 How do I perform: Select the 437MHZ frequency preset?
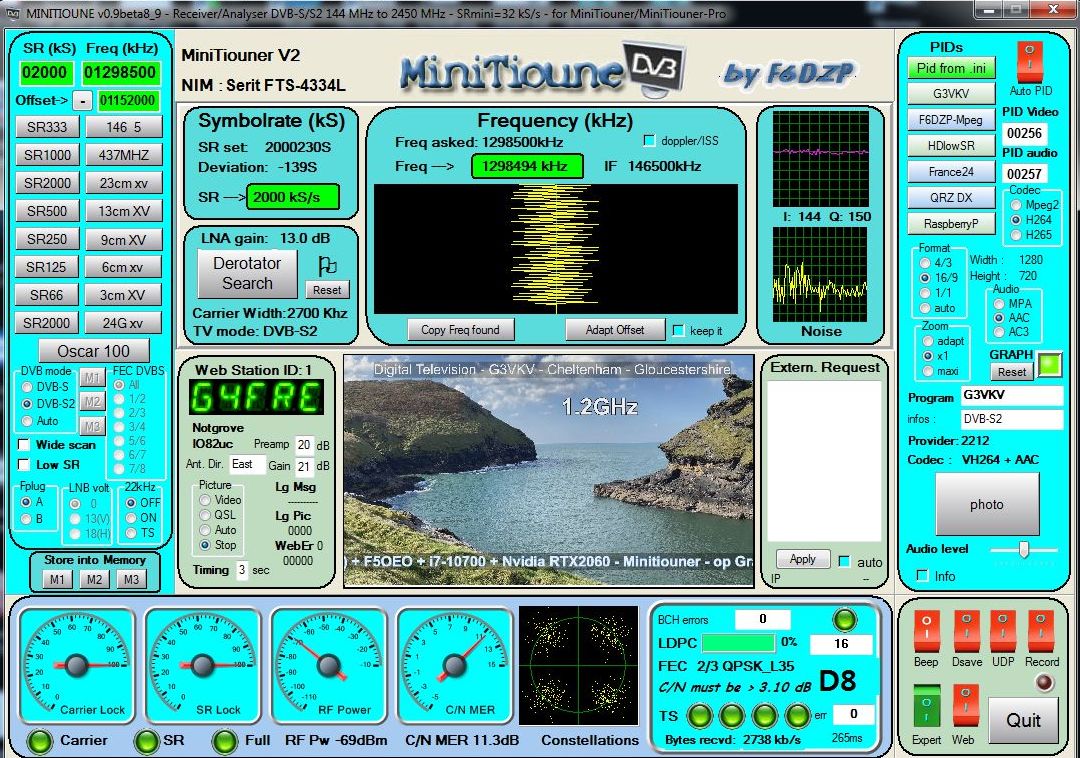pyautogui.click(x=124, y=155)
